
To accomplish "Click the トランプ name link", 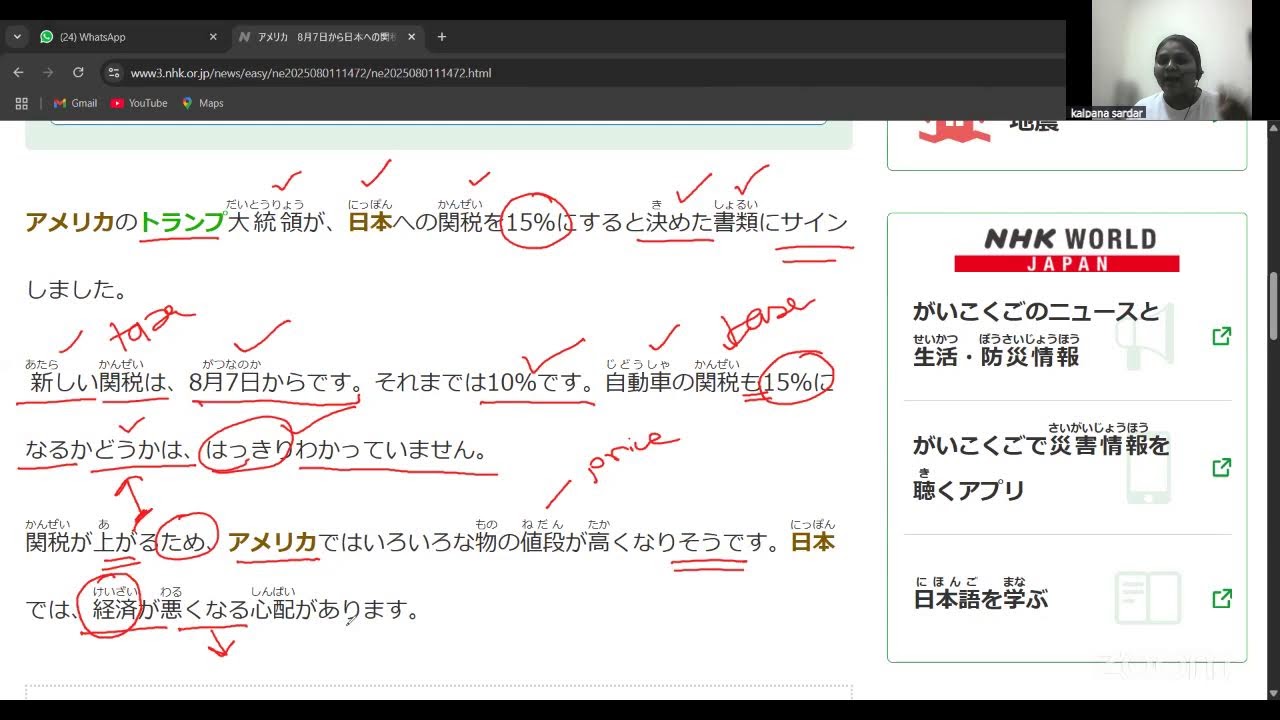I will click(182, 223).
